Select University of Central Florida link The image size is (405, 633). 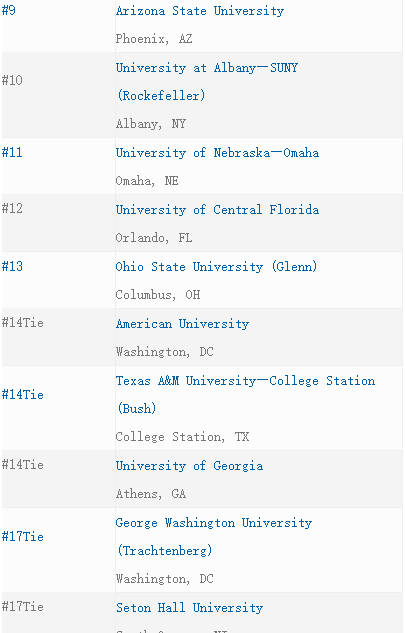click(217, 210)
